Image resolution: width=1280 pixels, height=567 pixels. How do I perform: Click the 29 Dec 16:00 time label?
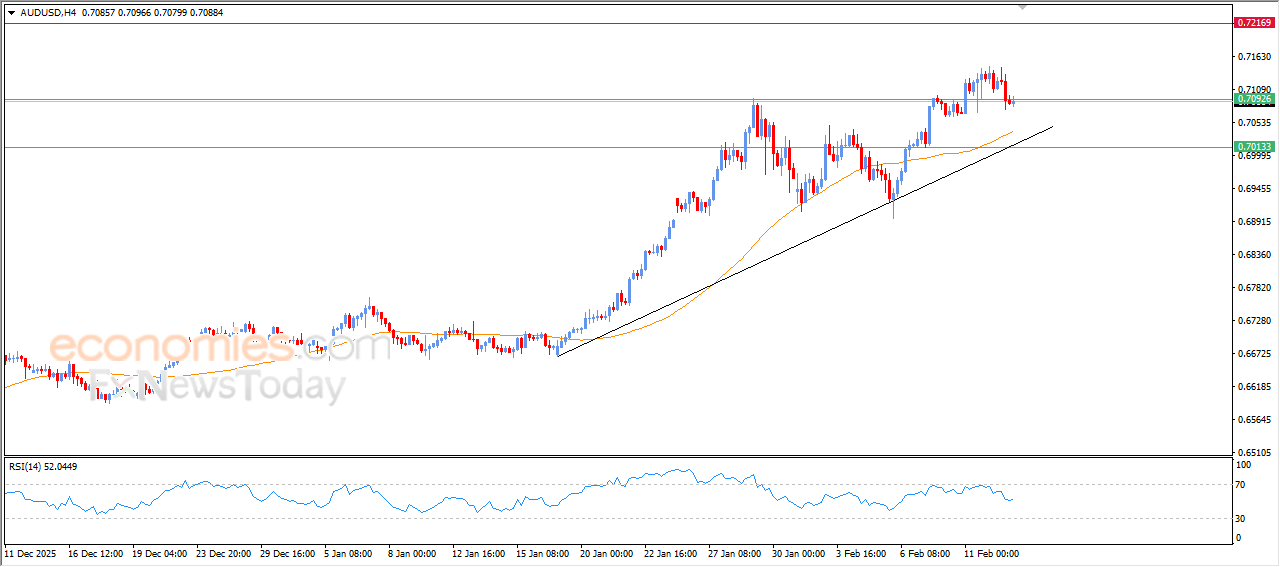point(288,553)
